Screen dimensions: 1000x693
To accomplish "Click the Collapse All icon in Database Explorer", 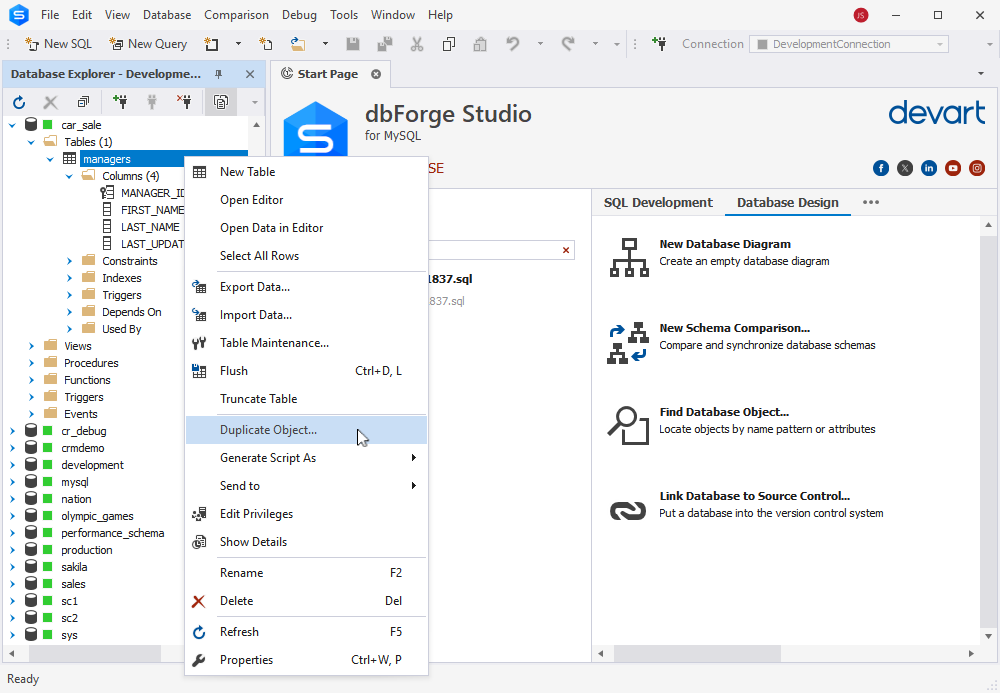I will pos(83,102).
